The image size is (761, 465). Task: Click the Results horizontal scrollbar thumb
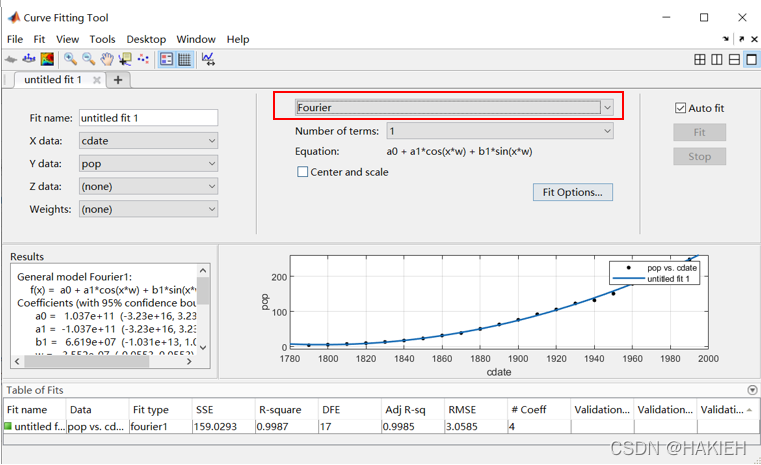(87, 362)
